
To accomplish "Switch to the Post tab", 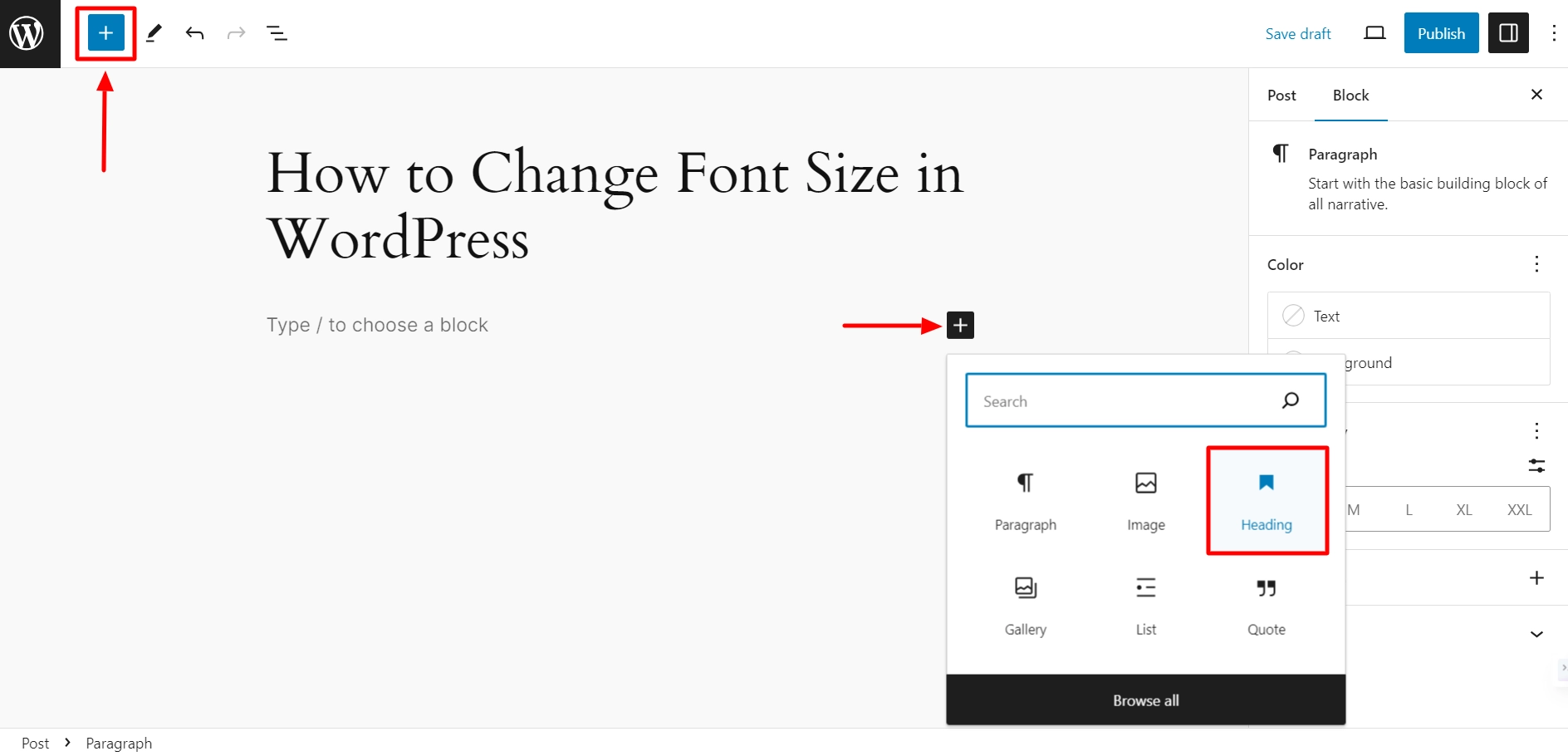I will coord(1281,96).
